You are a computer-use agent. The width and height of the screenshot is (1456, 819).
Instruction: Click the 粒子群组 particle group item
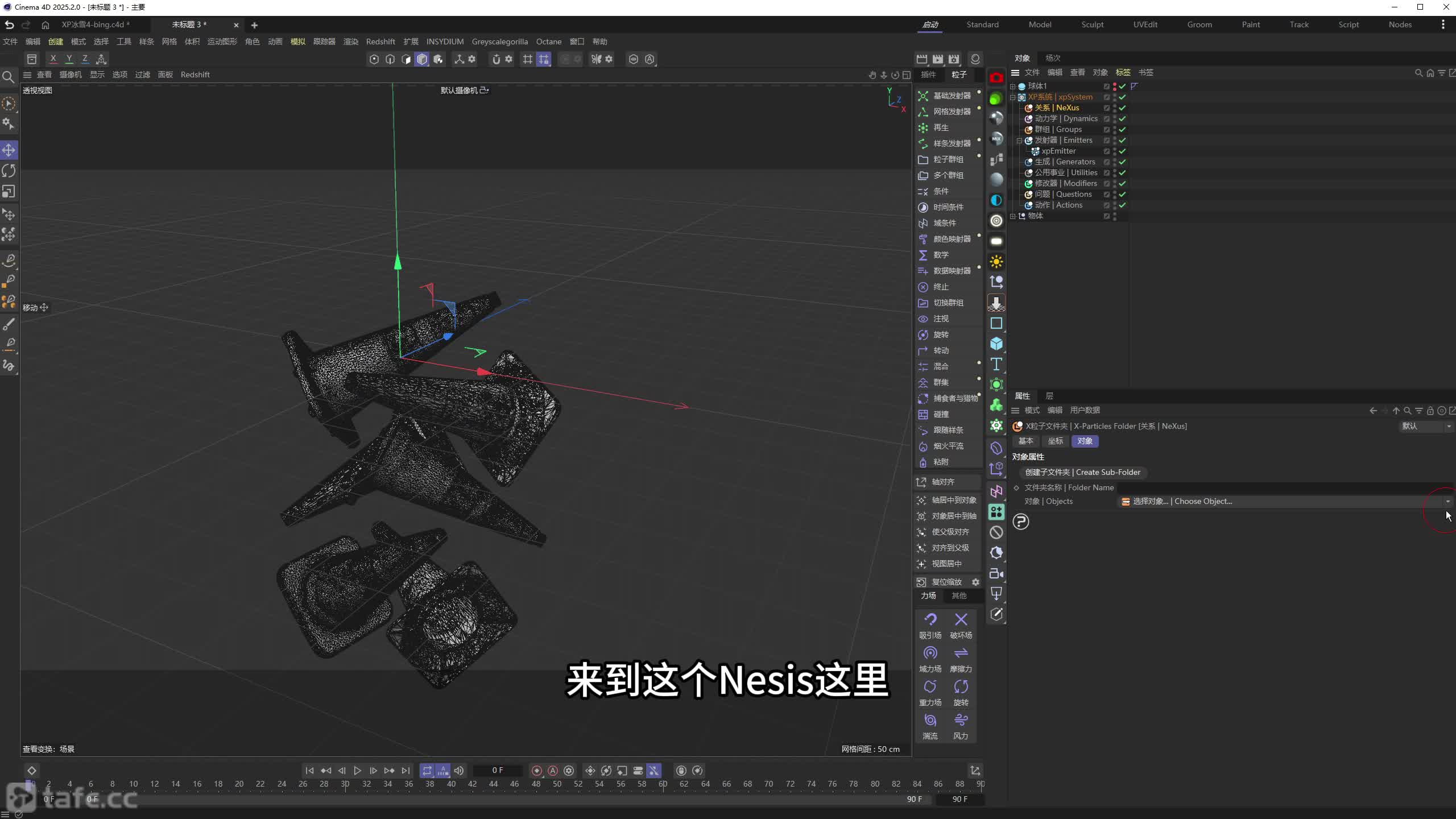(948, 159)
